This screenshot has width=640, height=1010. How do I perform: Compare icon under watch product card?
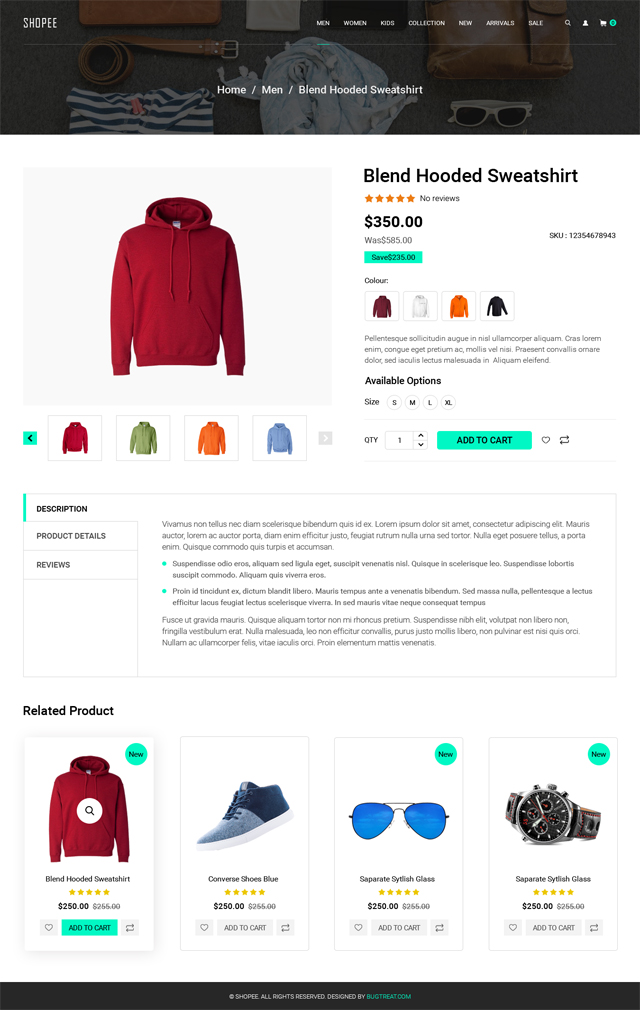tap(594, 928)
